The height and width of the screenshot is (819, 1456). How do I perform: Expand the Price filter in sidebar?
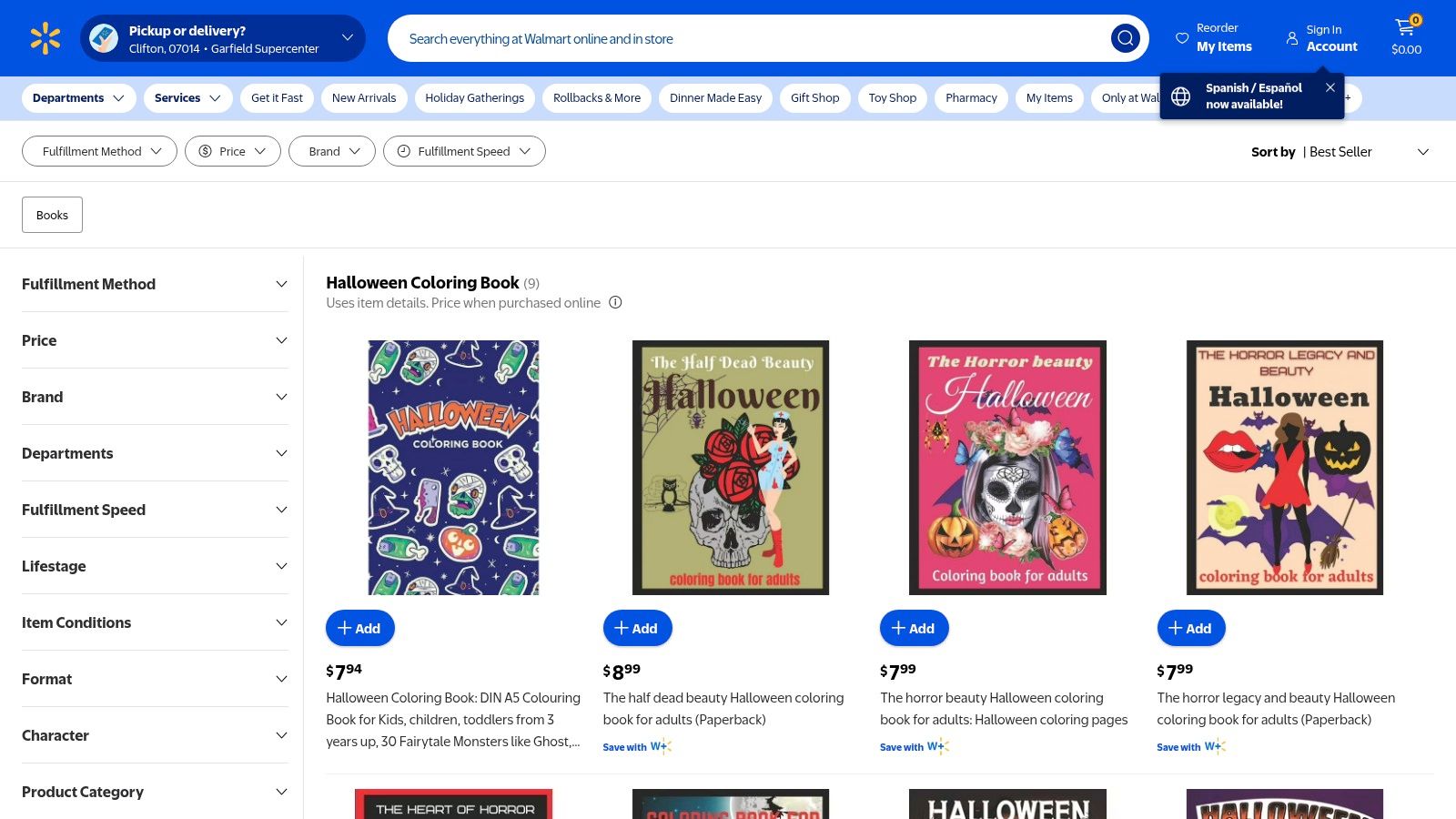(155, 340)
